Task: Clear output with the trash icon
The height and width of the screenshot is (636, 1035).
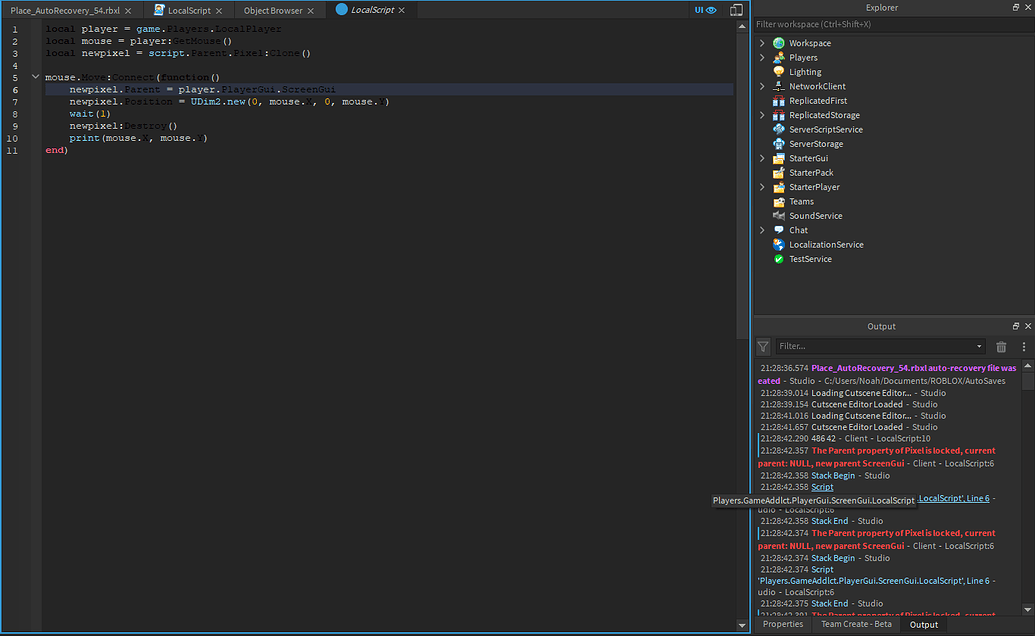Action: [1001, 346]
